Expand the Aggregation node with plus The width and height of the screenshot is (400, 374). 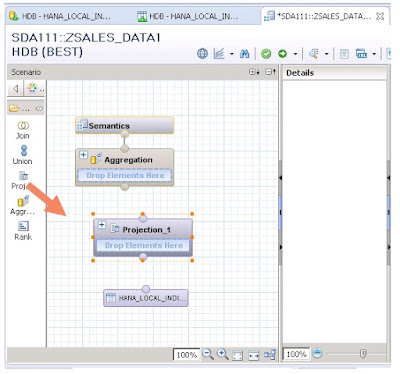83,155
